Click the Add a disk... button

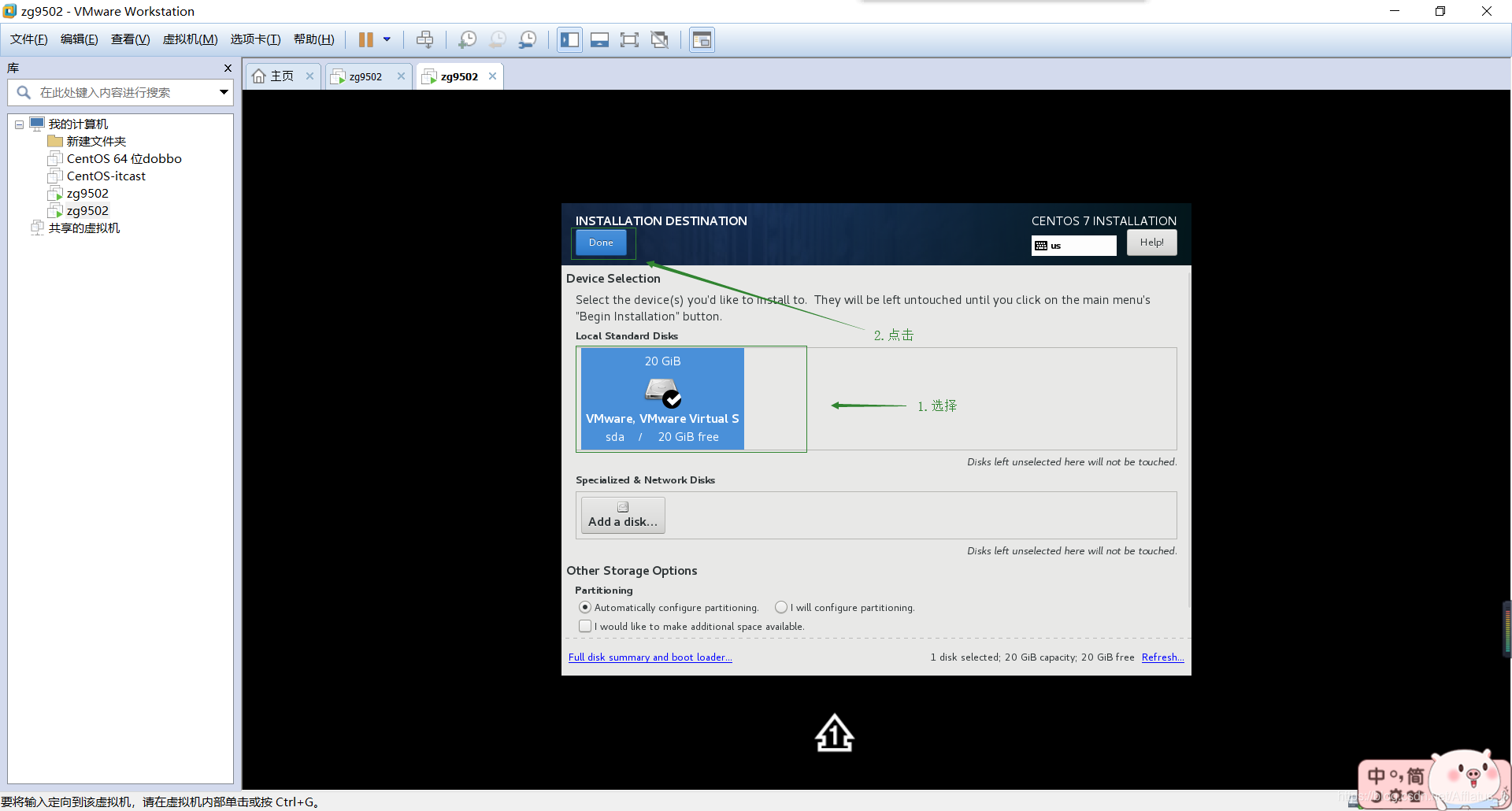coord(623,515)
